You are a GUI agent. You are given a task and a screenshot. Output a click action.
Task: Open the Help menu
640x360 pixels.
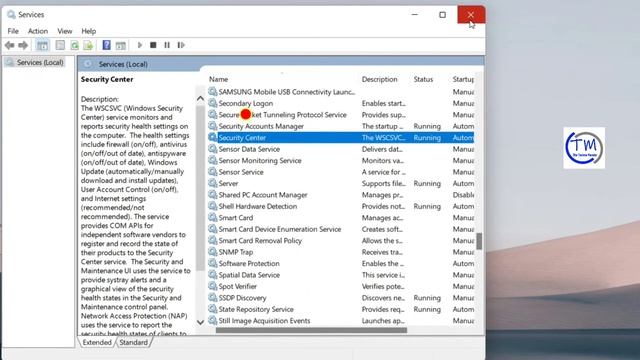[89, 31]
